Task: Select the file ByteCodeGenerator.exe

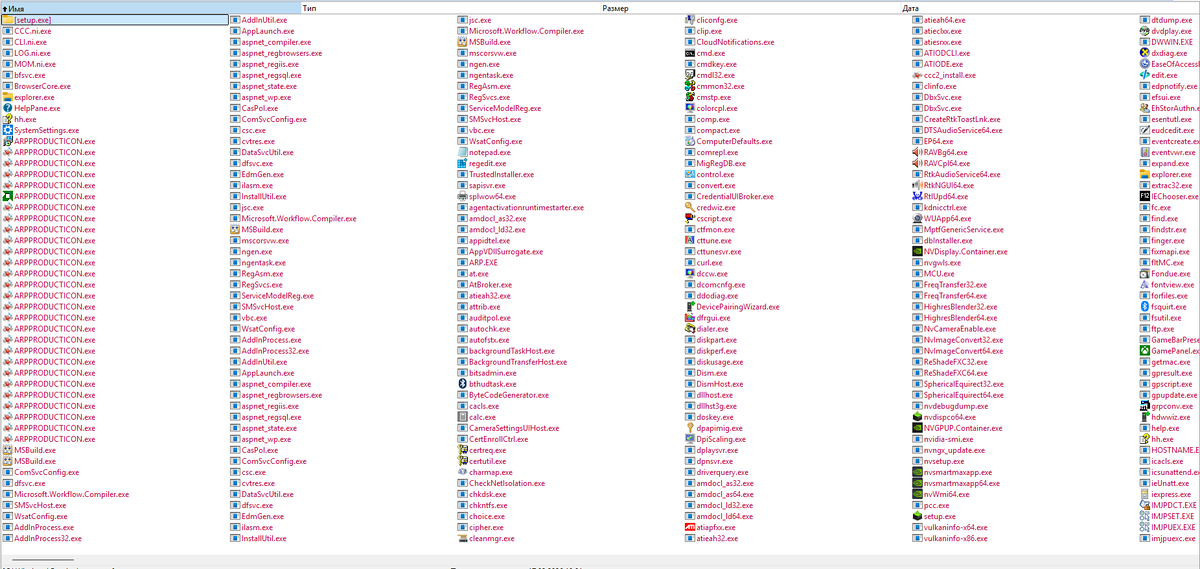Action: click(x=509, y=395)
